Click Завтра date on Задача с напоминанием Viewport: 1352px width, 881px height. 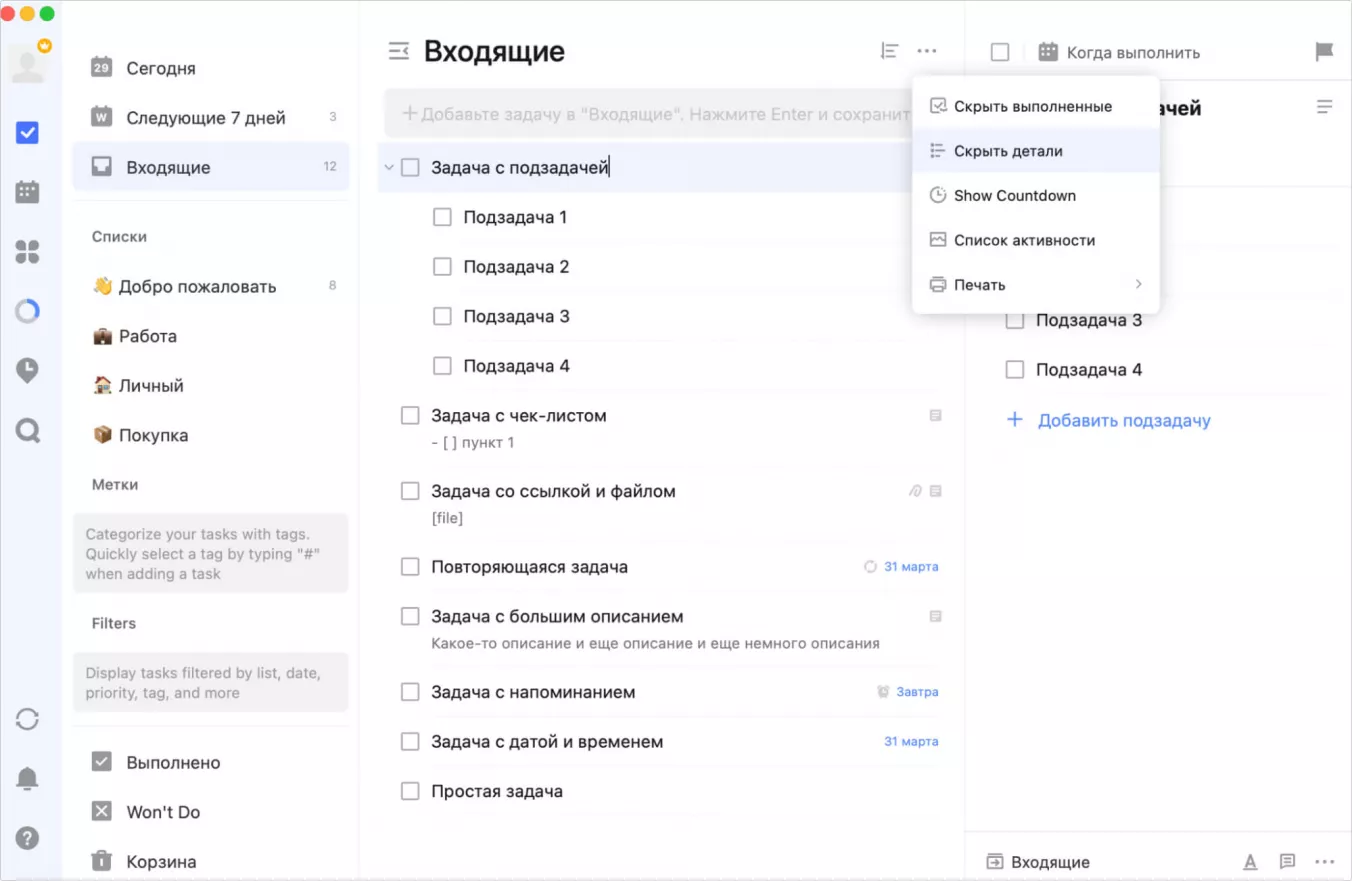(917, 692)
